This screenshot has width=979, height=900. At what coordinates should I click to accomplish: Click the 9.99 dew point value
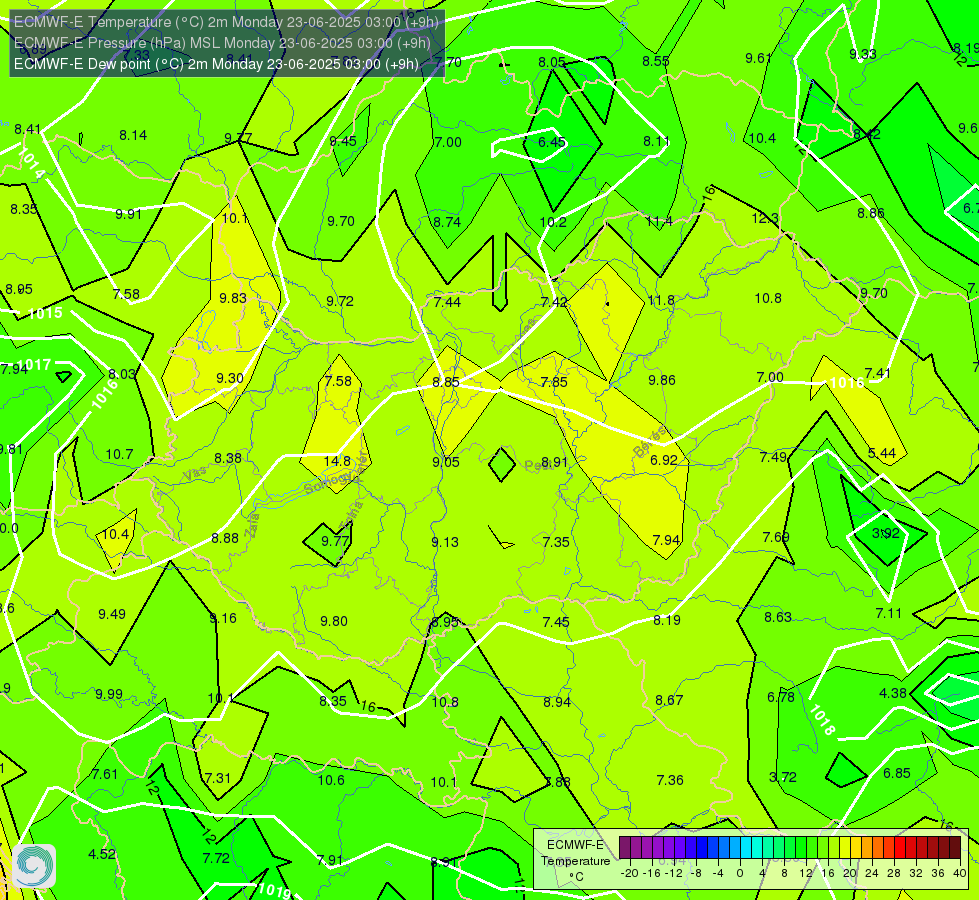pyautogui.click(x=109, y=695)
